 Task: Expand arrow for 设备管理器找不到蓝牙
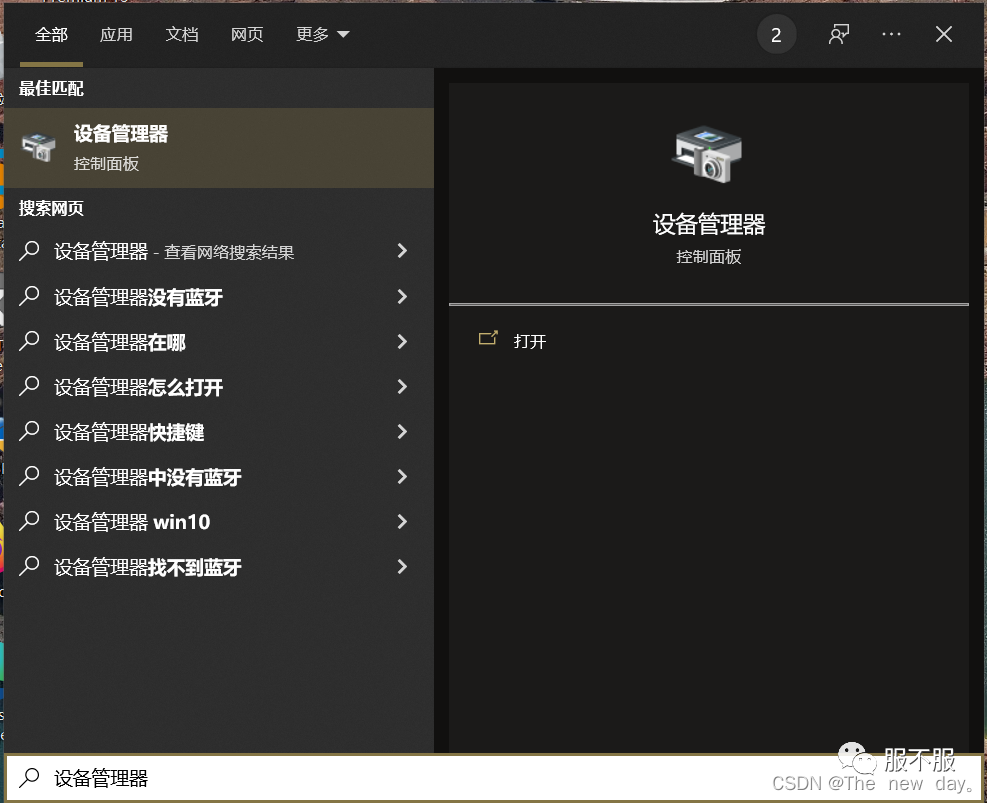pyautogui.click(x=402, y=567)
